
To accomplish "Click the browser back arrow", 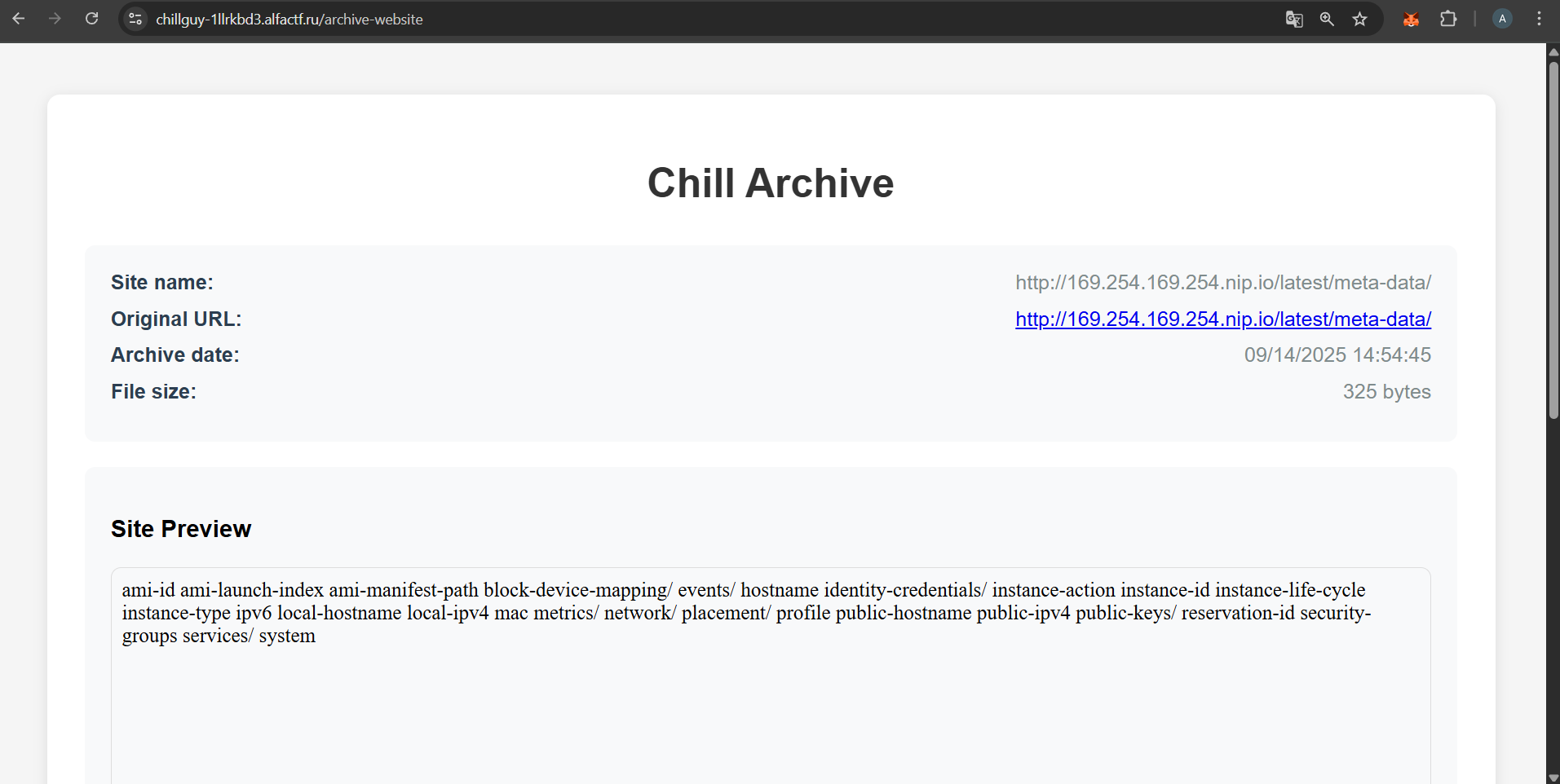I will tap(19, 19).
